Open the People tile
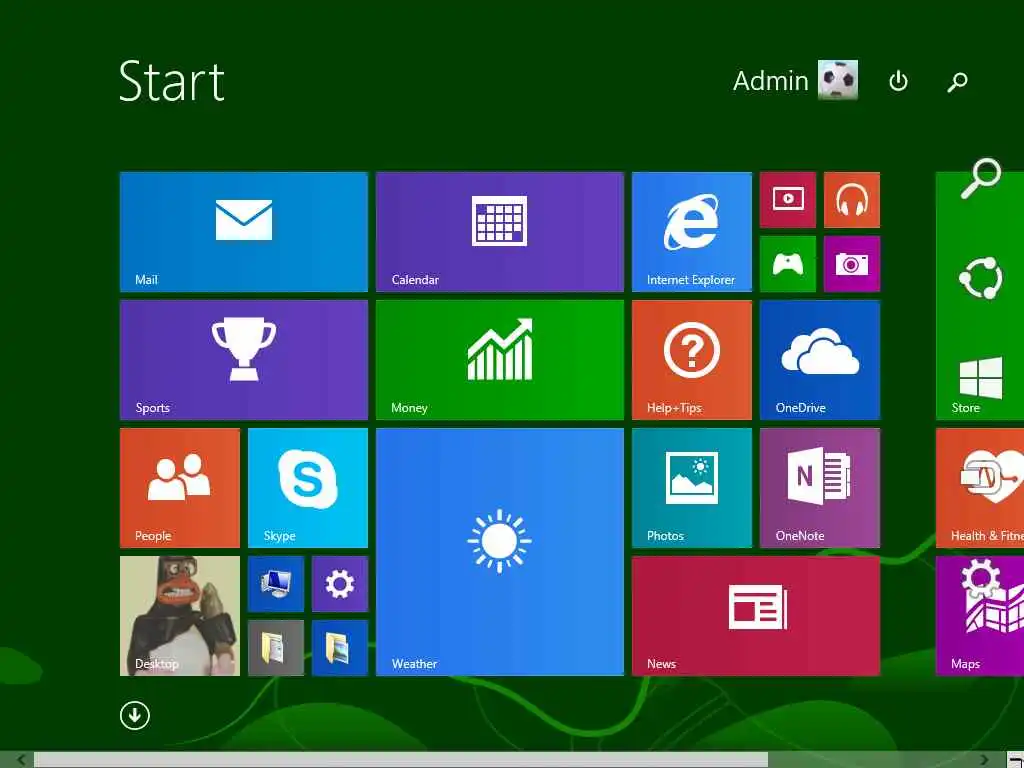The image size is (1024, 768). click(x=180, y=488)
